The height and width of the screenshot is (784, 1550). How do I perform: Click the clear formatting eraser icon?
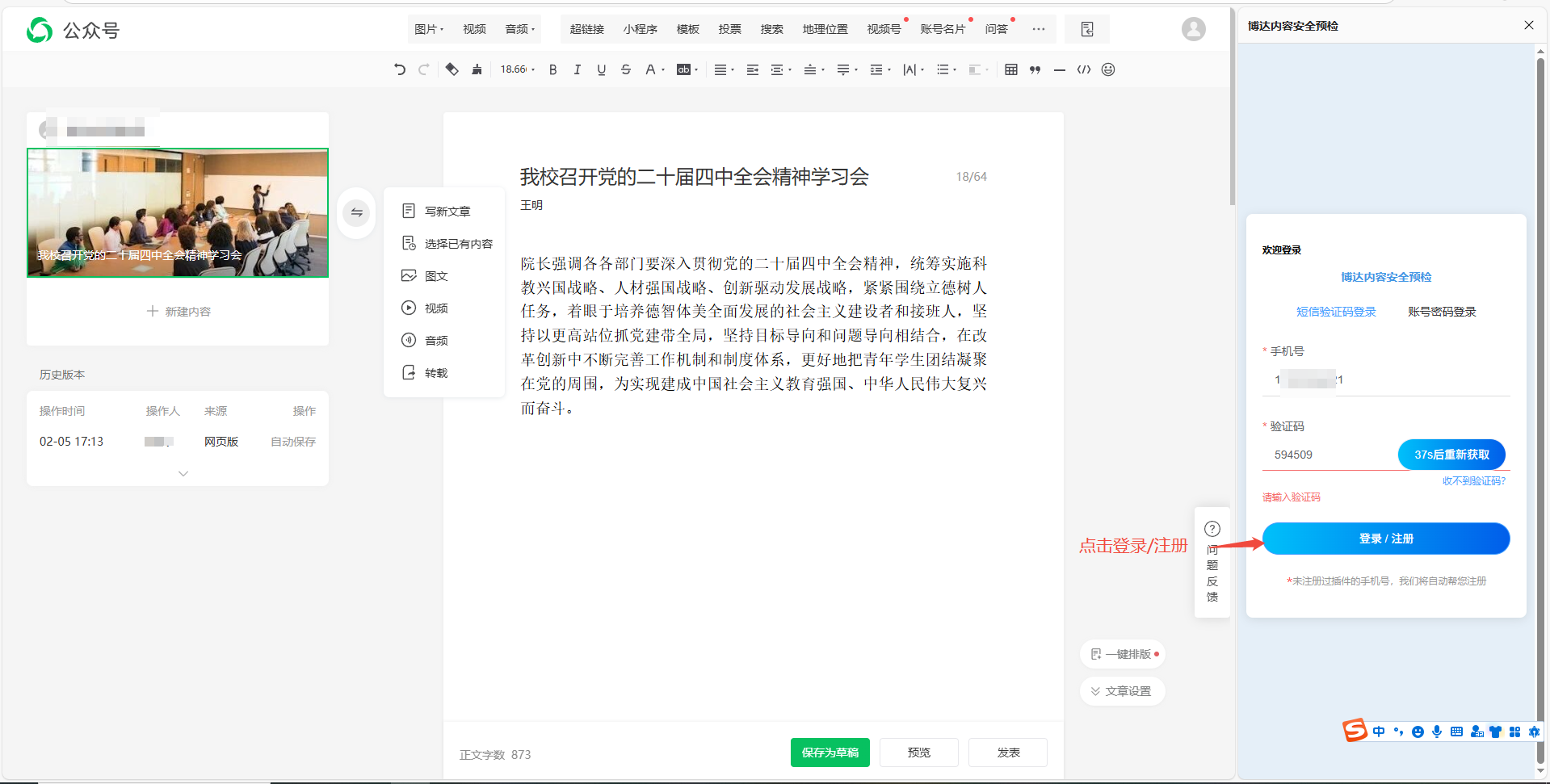(x=452, y=69)
